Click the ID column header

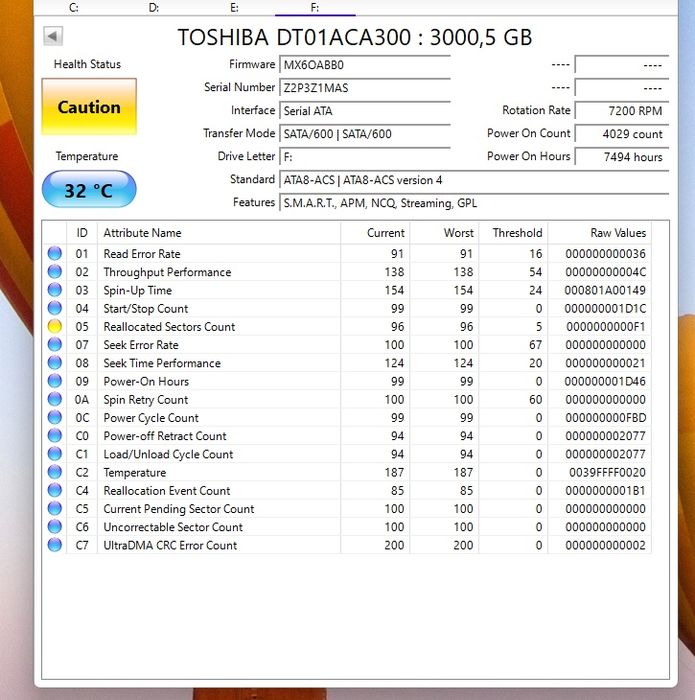[82, 233]
